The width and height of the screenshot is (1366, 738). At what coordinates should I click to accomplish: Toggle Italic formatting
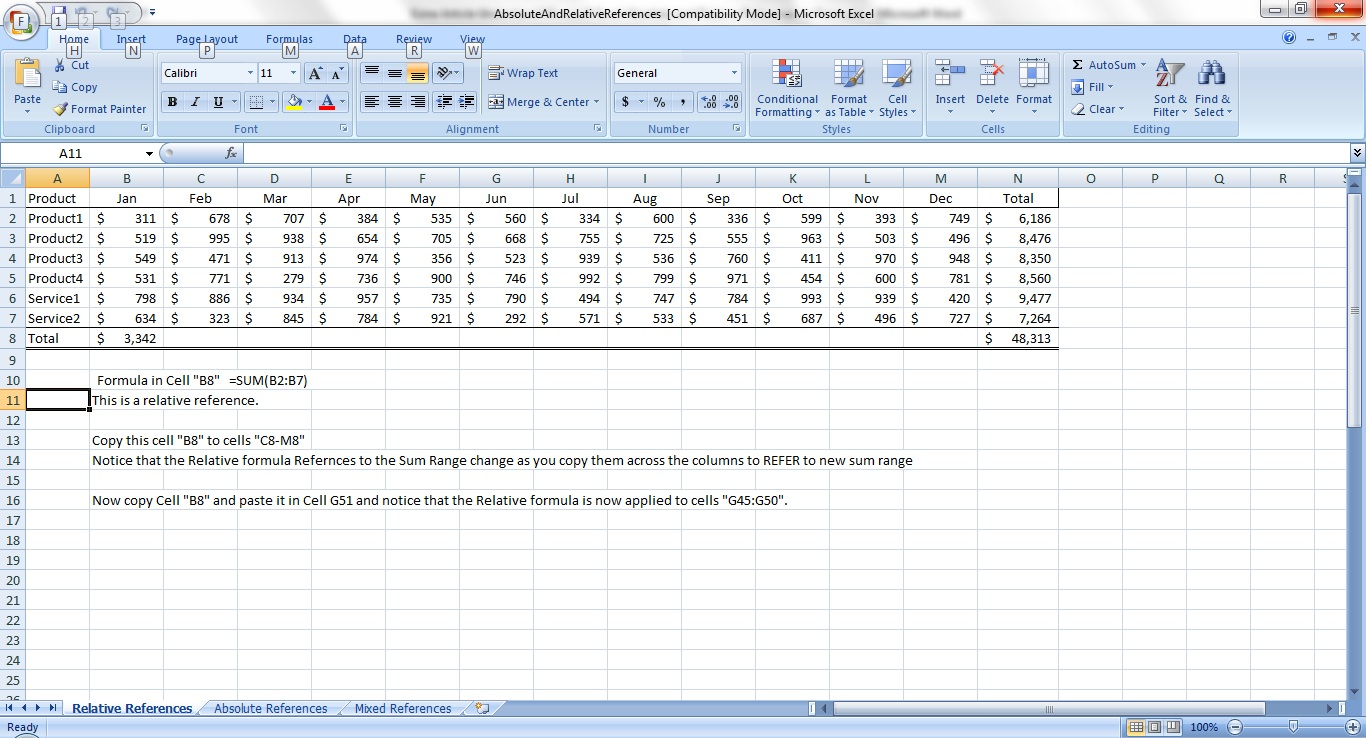194,102
